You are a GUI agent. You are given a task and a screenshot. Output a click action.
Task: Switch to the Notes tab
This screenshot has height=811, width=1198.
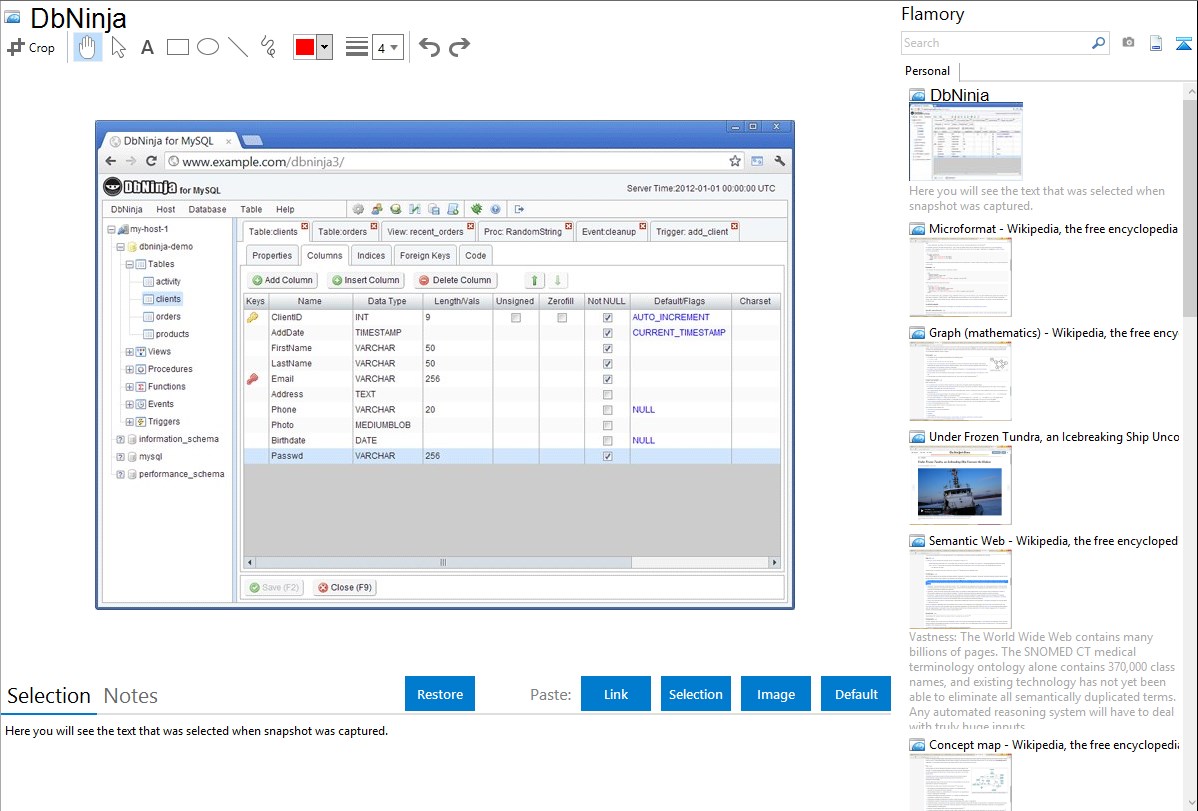click(x=131, y=696)
